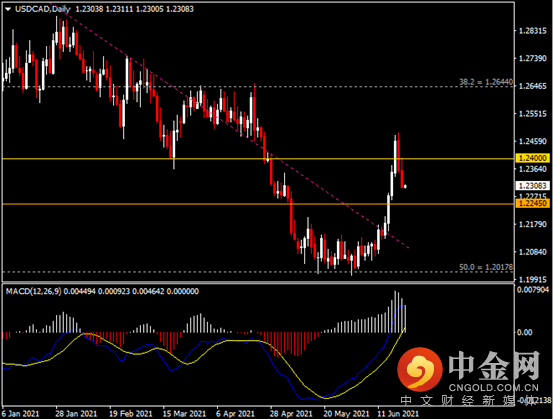Viewport: 554px width, 419px height.
Task: Click the 1.28315 price scale label
Action: (532, 31)
